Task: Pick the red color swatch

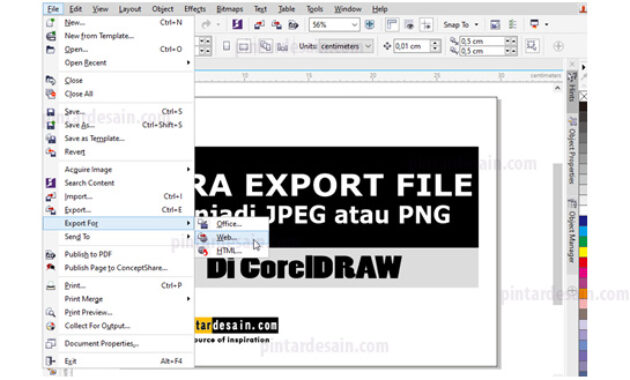Action: click(x=583, y=262)
